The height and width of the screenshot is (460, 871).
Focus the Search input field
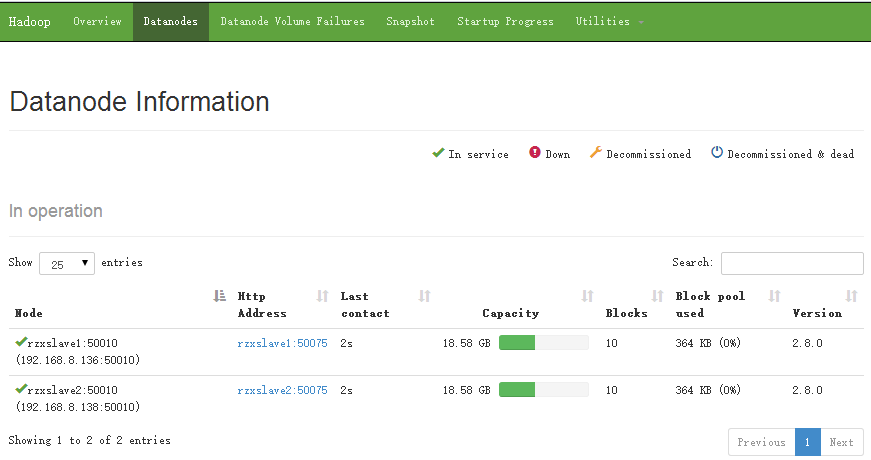[x=792, y=263]
